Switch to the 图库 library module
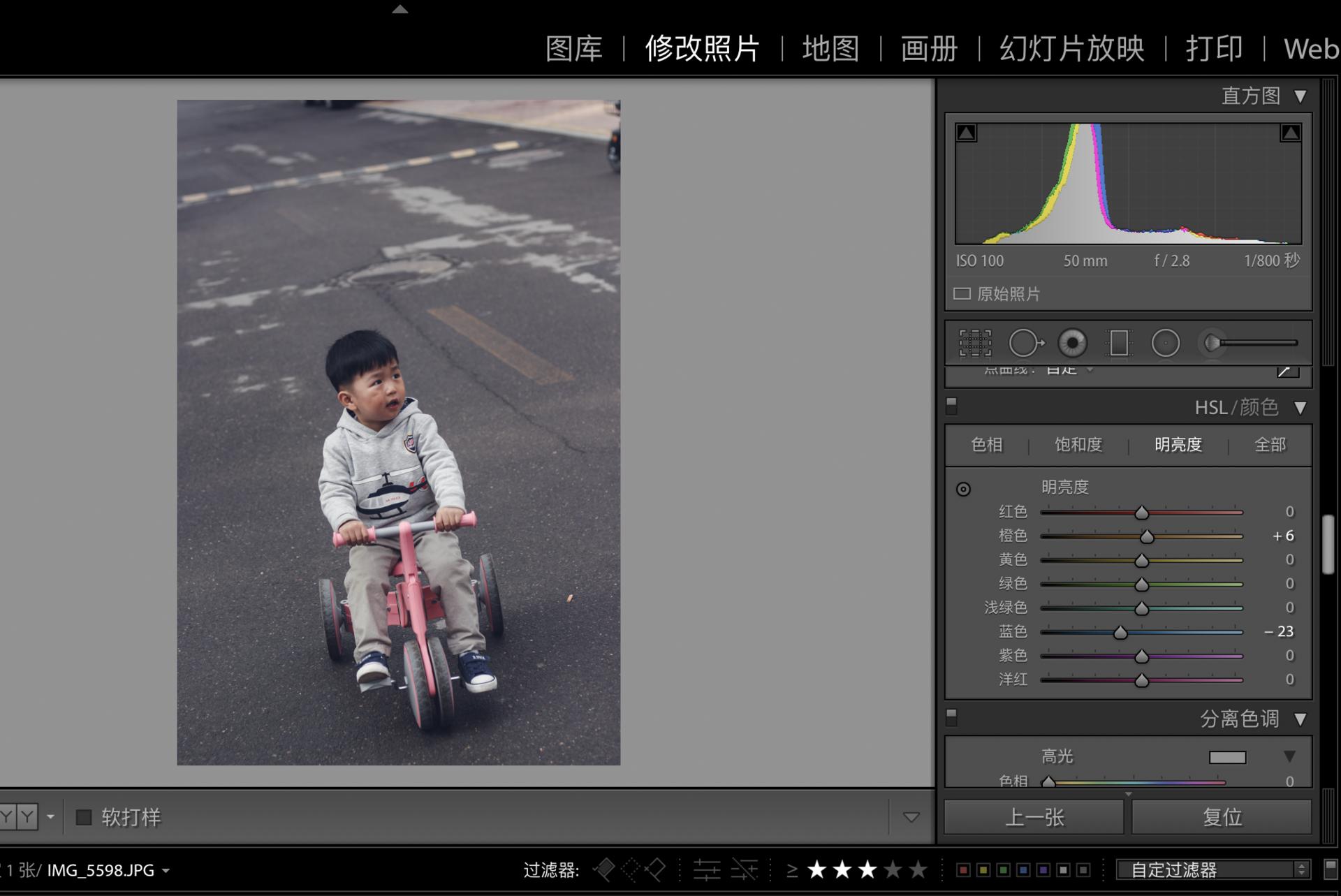 point(573,49)
